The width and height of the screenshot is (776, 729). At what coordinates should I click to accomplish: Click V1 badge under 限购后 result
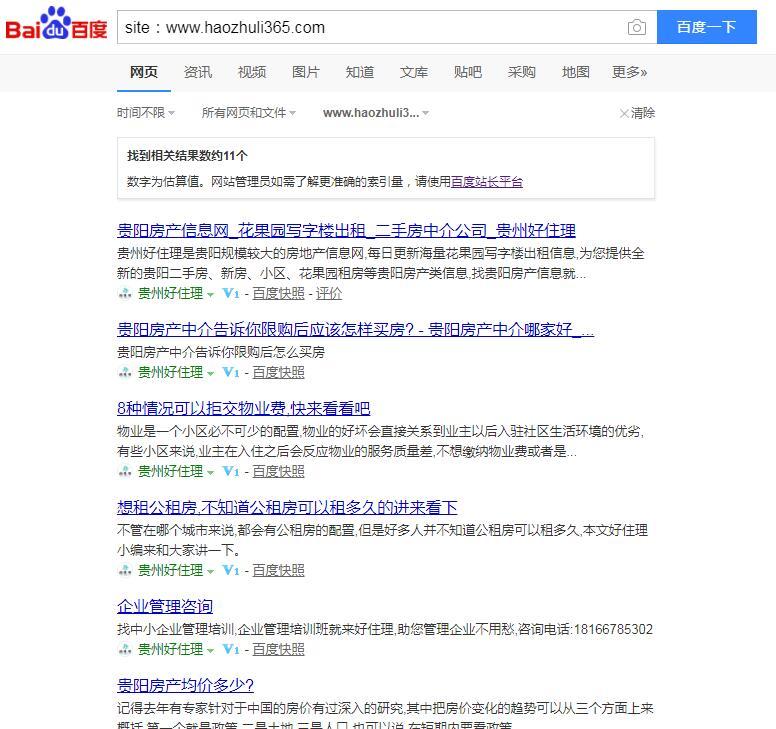click(231, 372)
